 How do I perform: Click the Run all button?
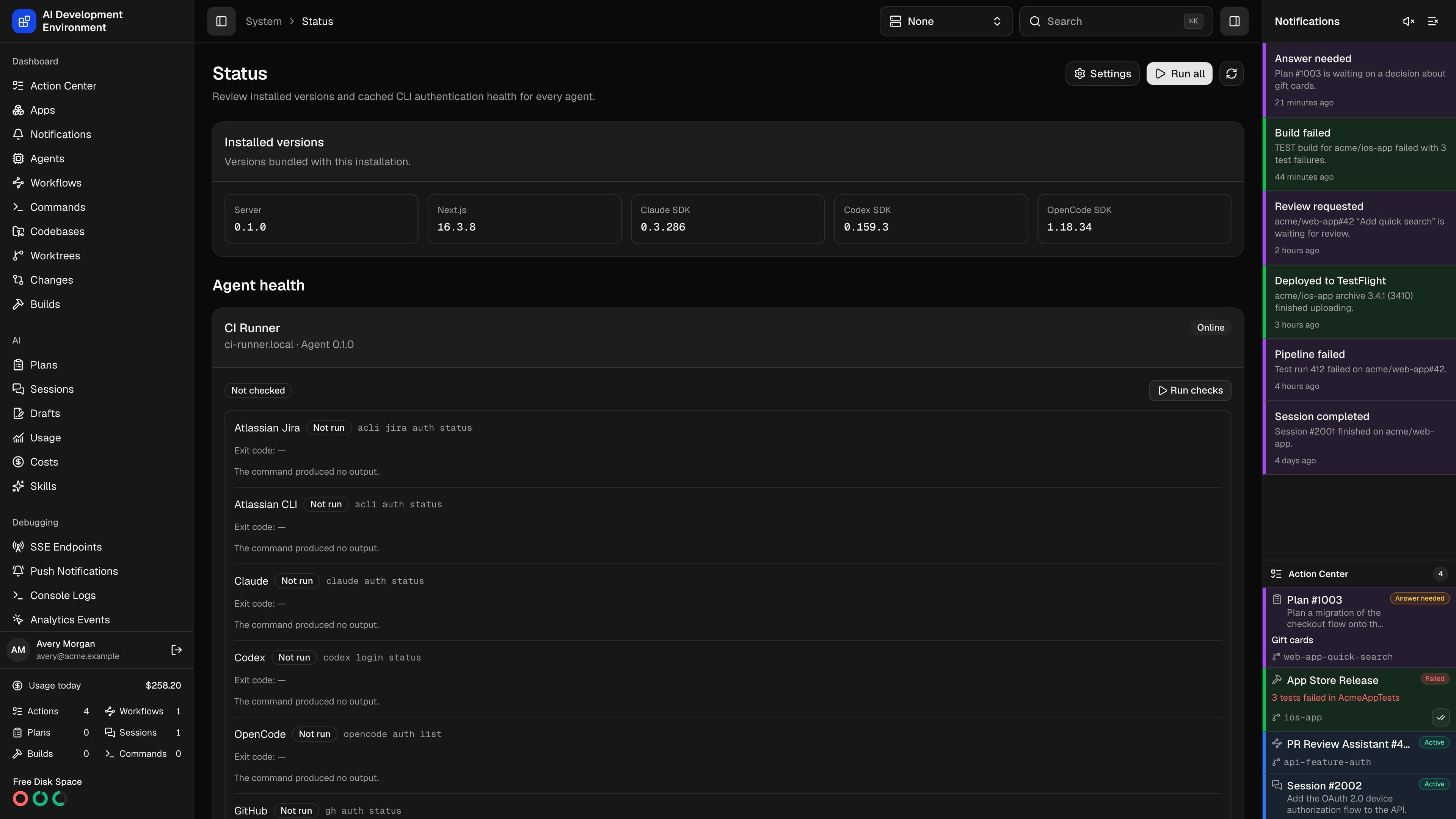1179,74
